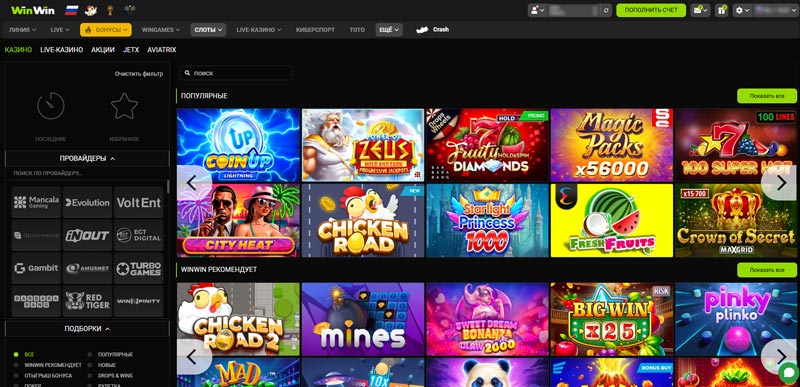Open the gift box bonuses icon
The width and height of the screenshot is (800, 387).
coord(721,10)
